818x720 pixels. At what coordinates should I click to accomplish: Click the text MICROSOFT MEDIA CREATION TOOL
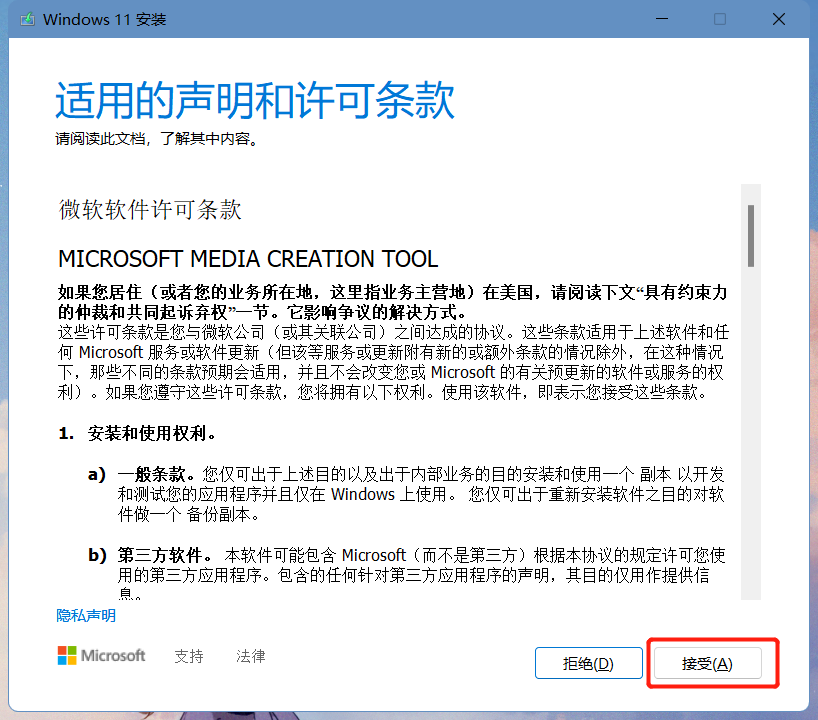[248, 259]
